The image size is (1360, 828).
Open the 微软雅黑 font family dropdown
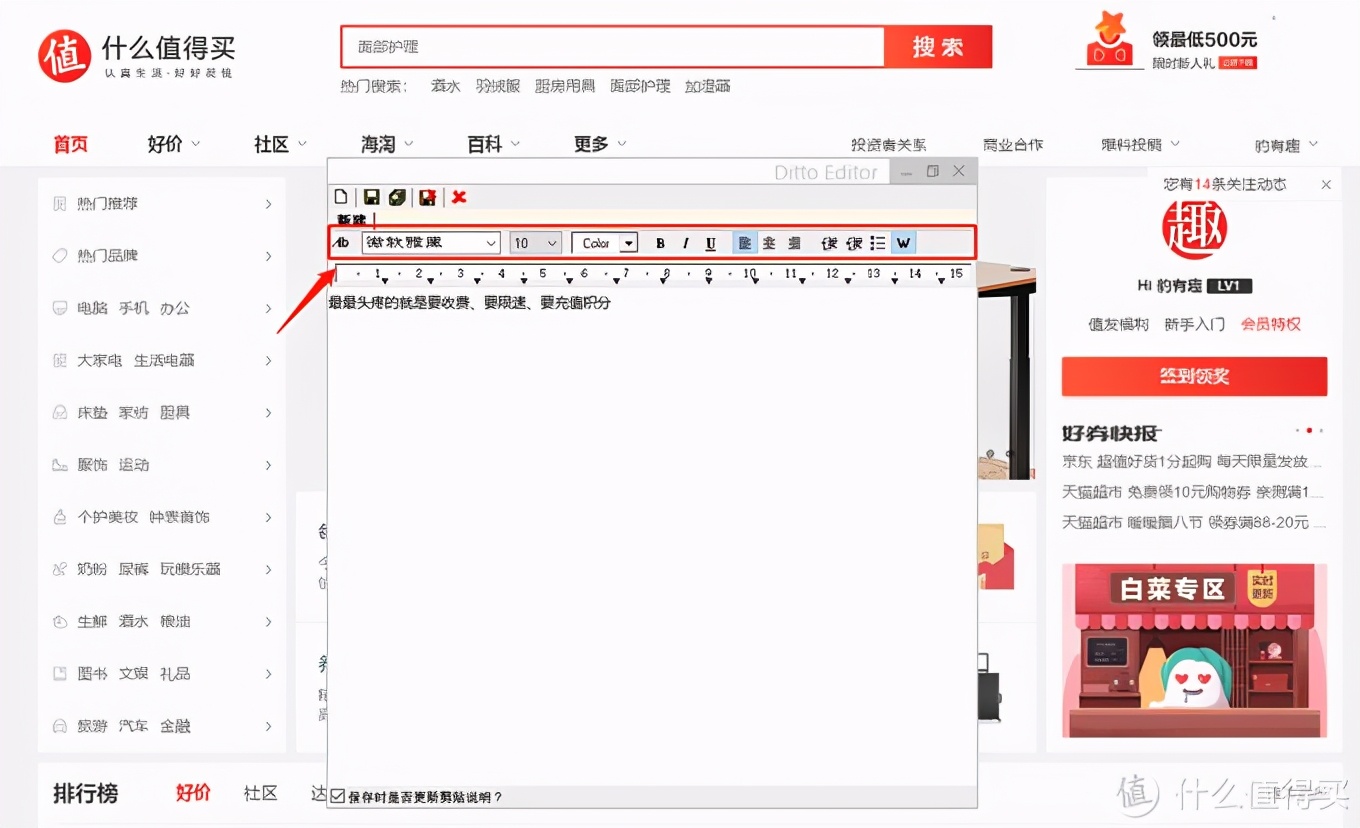click(430, 242)
